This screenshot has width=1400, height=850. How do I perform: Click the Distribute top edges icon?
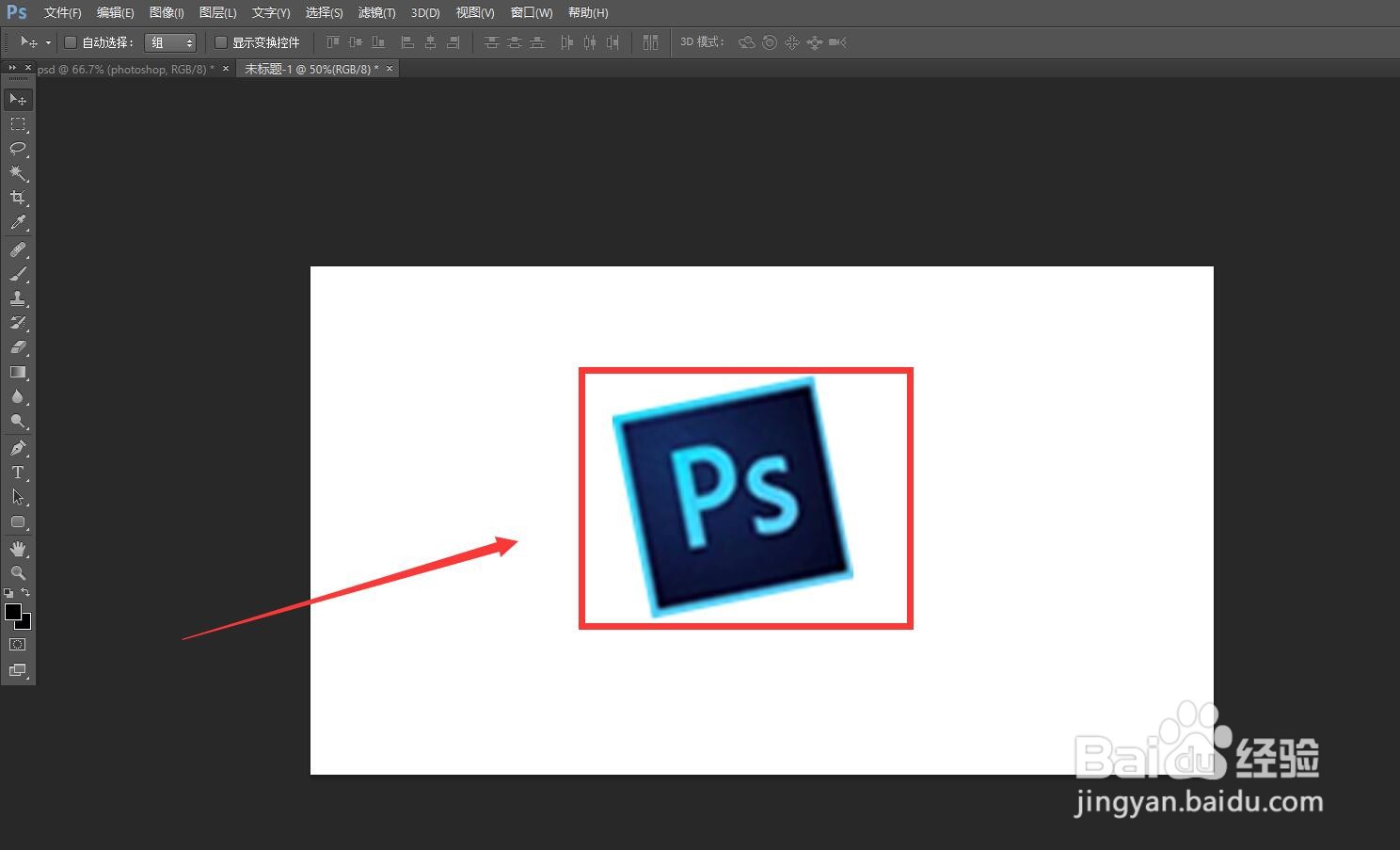[x=491, y=42]
